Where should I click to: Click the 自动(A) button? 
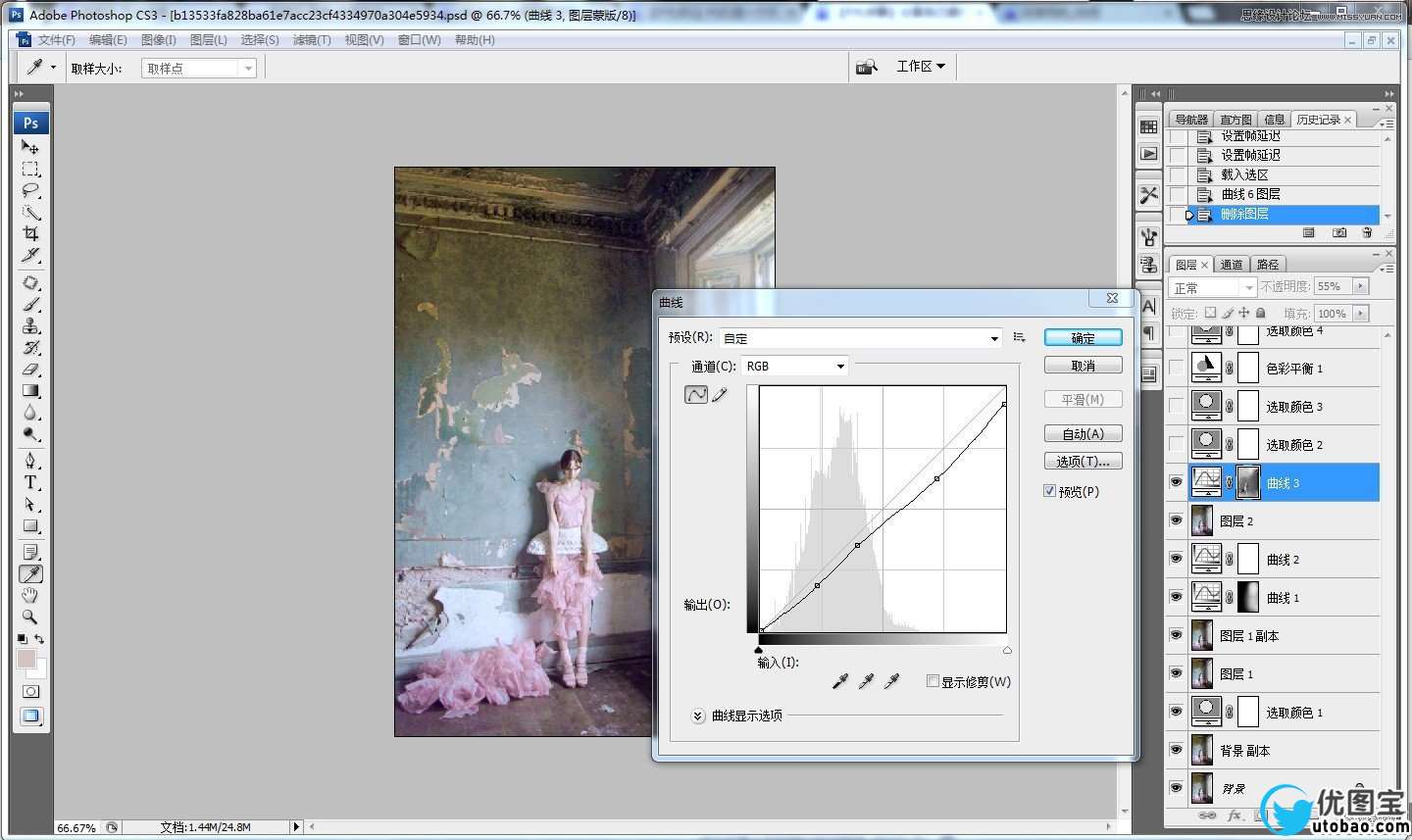coord(1084,433)
